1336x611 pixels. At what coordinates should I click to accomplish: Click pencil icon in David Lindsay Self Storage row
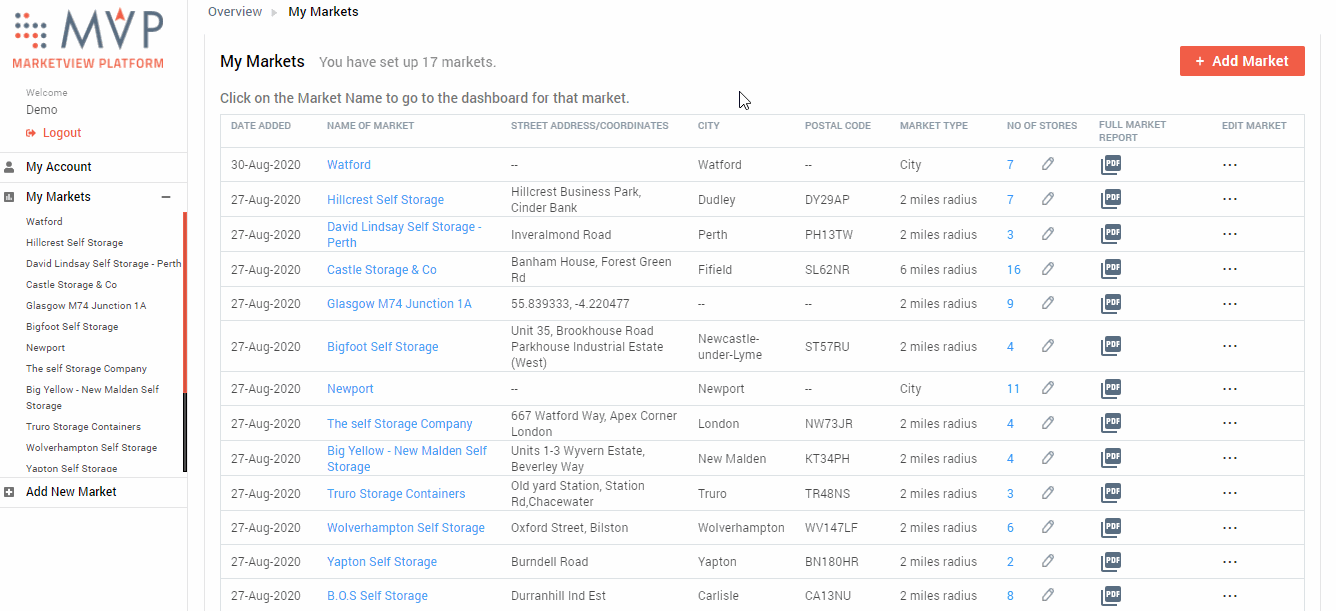(1048, 234)
